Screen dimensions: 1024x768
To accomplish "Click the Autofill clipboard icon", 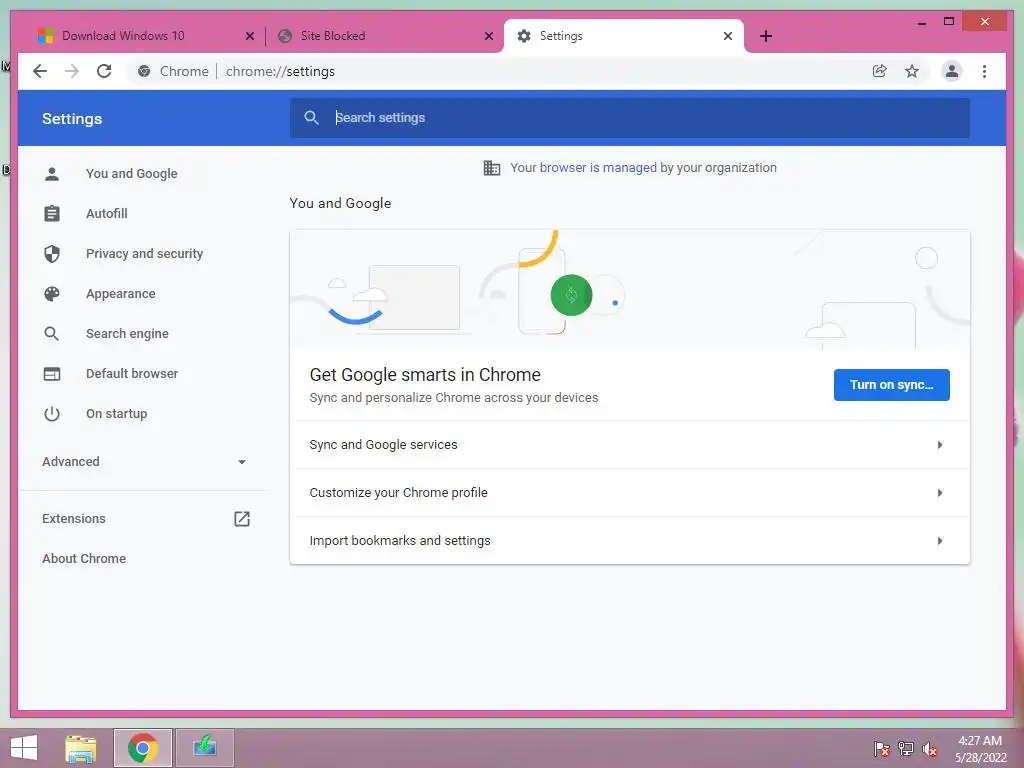I will [x=52, y=214].
